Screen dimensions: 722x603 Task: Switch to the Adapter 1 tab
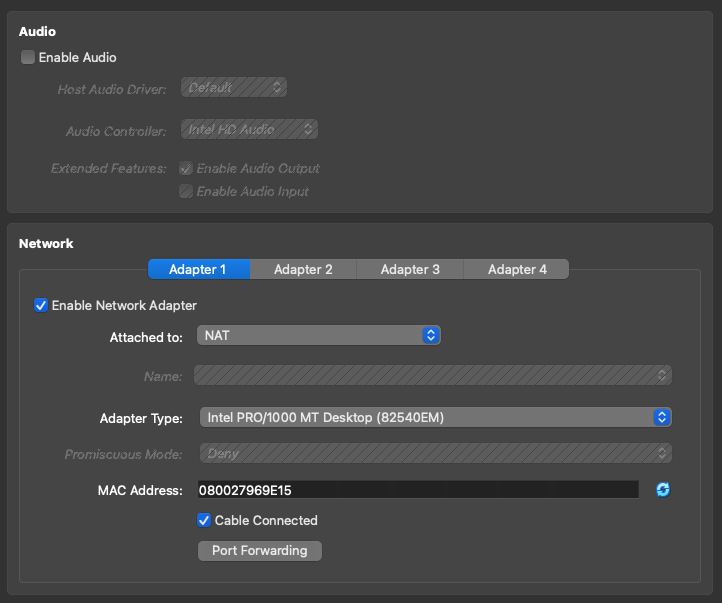click(198, 269)
